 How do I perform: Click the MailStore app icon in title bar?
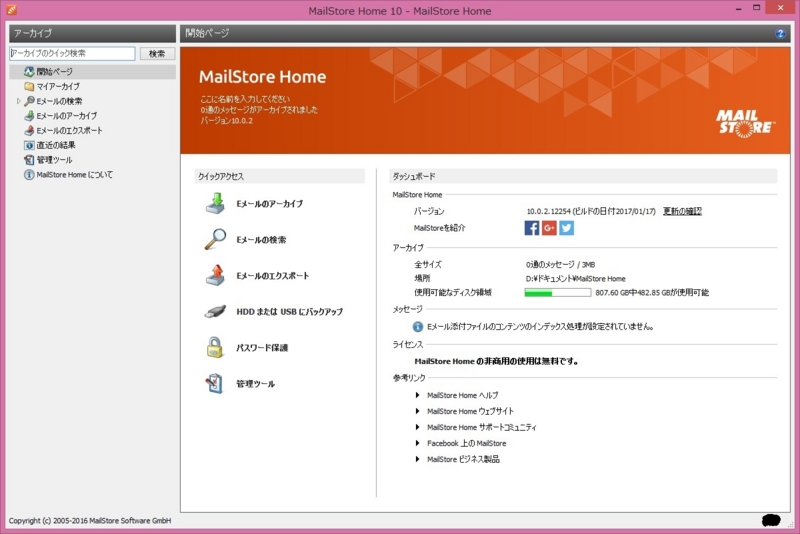[11, 10]
